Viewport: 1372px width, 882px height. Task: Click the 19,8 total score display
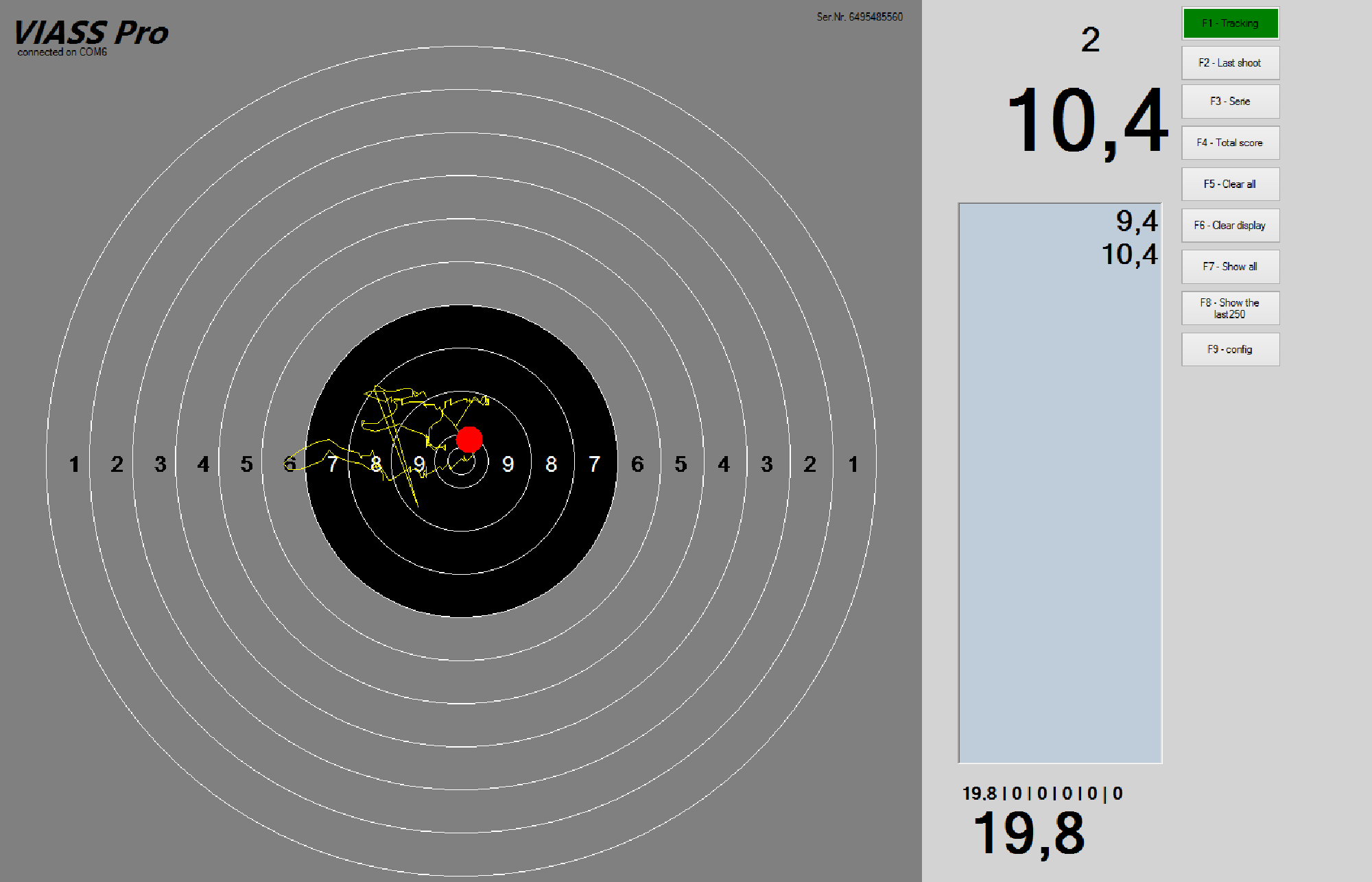[x=1029, y=833]
